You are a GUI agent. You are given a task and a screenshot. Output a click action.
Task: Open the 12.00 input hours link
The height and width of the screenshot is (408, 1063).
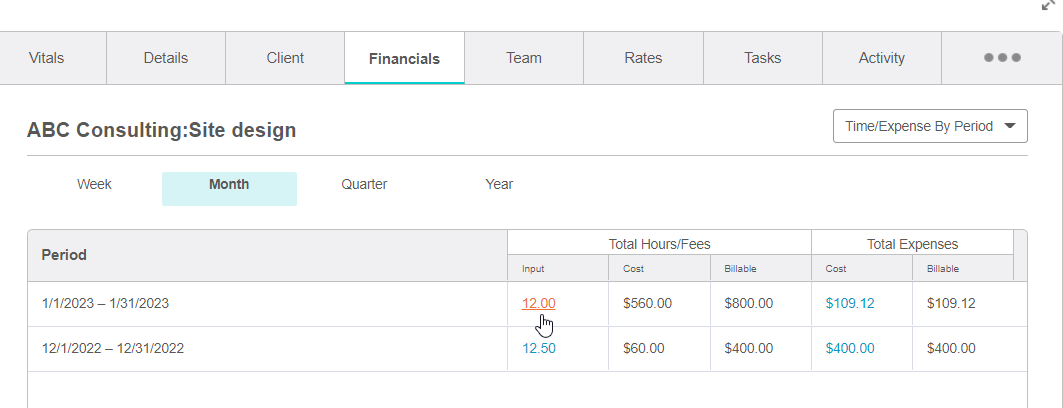point(538,303)
